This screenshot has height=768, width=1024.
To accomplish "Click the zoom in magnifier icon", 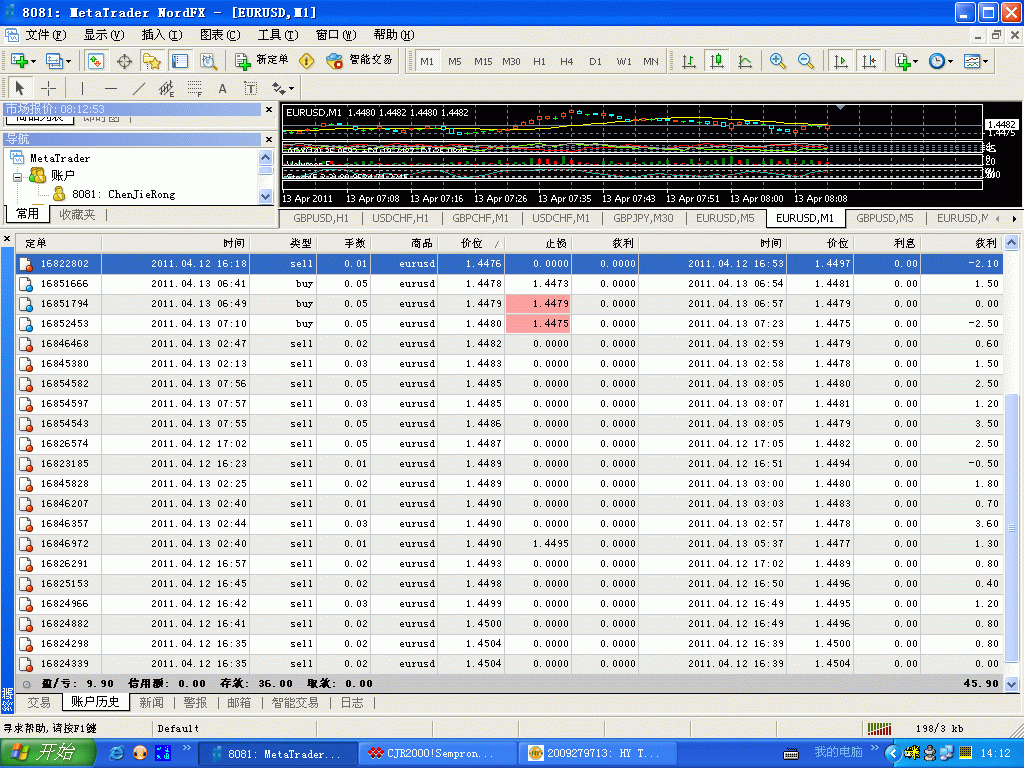I will tap(777, 61).
